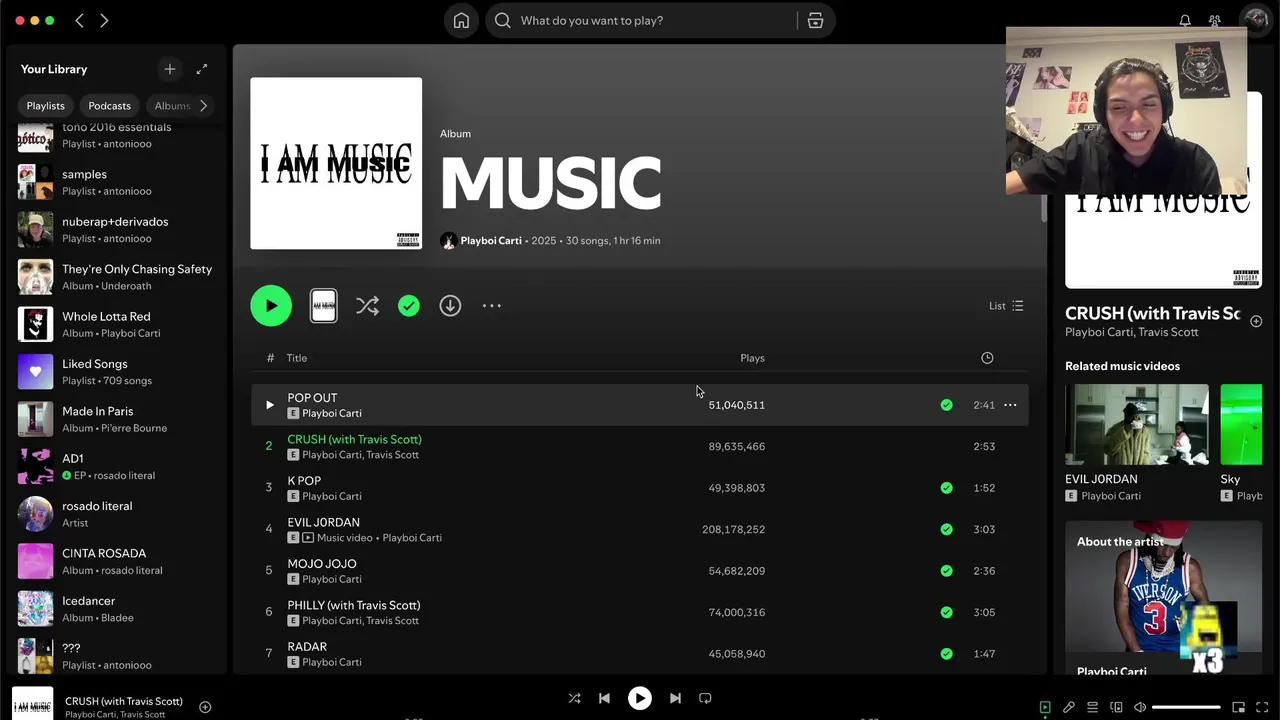Select the Podcasts filter chip
Image resolution: width=1280 pixels, height=720 pixels.
tap(109, 105)
